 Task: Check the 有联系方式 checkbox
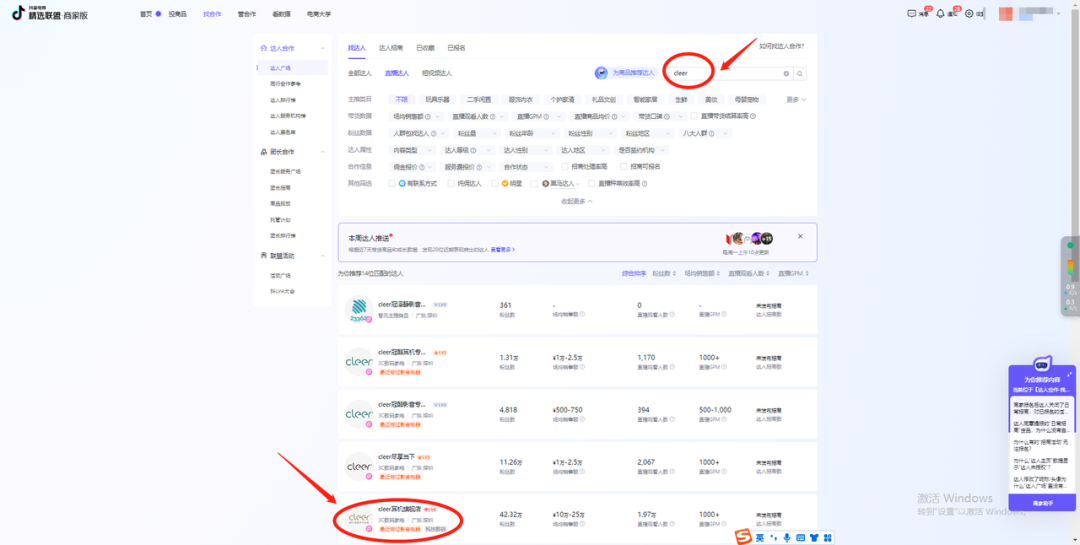pos(392,184)
